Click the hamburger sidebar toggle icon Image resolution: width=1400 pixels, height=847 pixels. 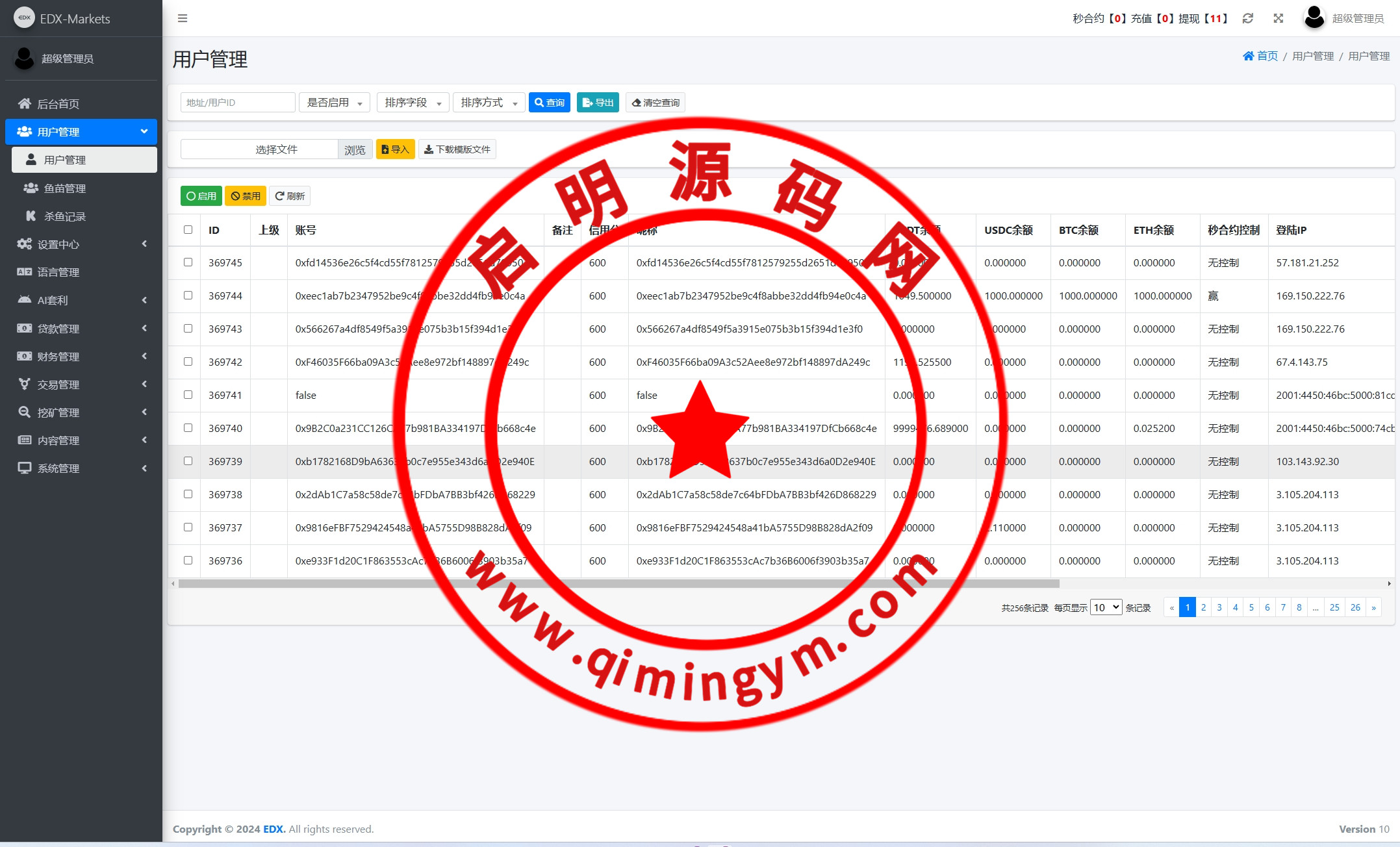pos(183,18)
